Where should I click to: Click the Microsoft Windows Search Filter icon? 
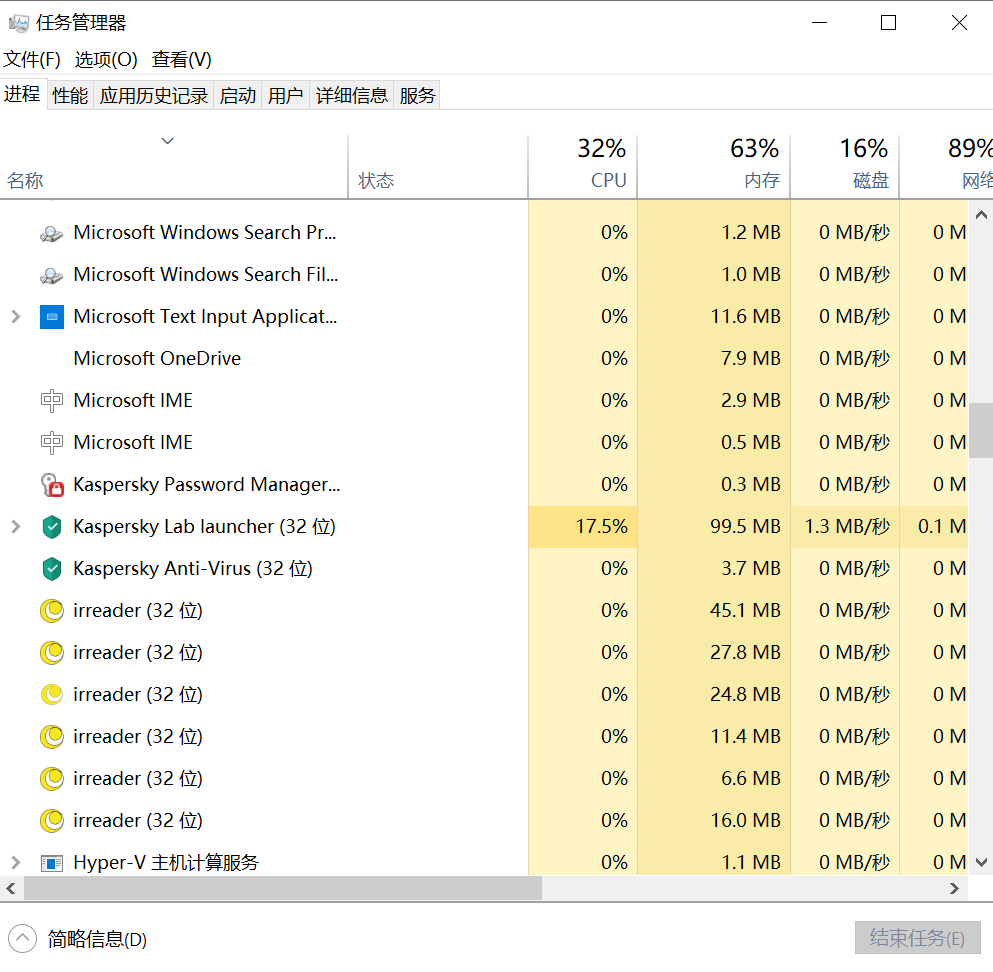point(52,275)
